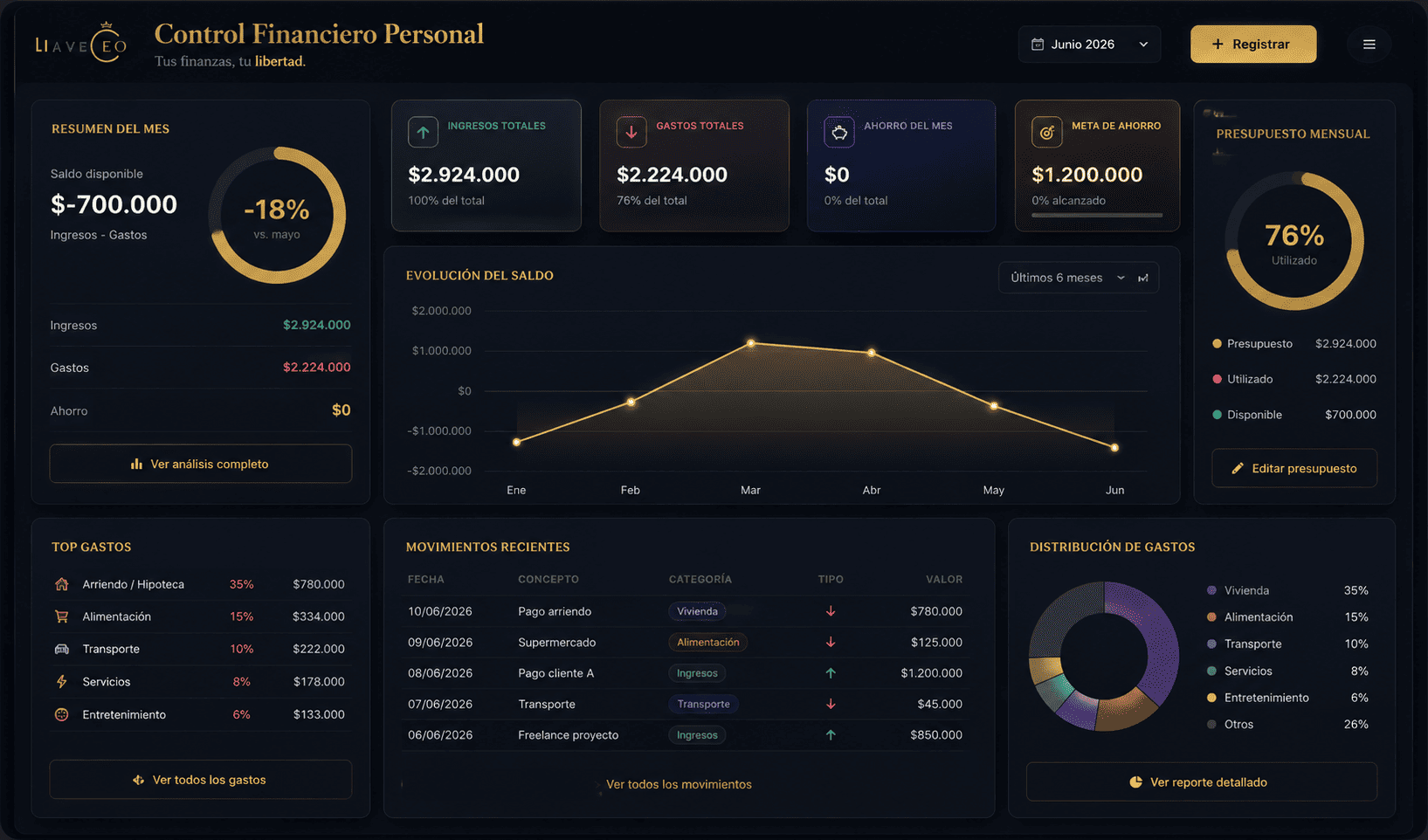This screenshot has width=1428, height=840.
Task: Click the car icon for Transporte
Action: click(x=61, y=649)
